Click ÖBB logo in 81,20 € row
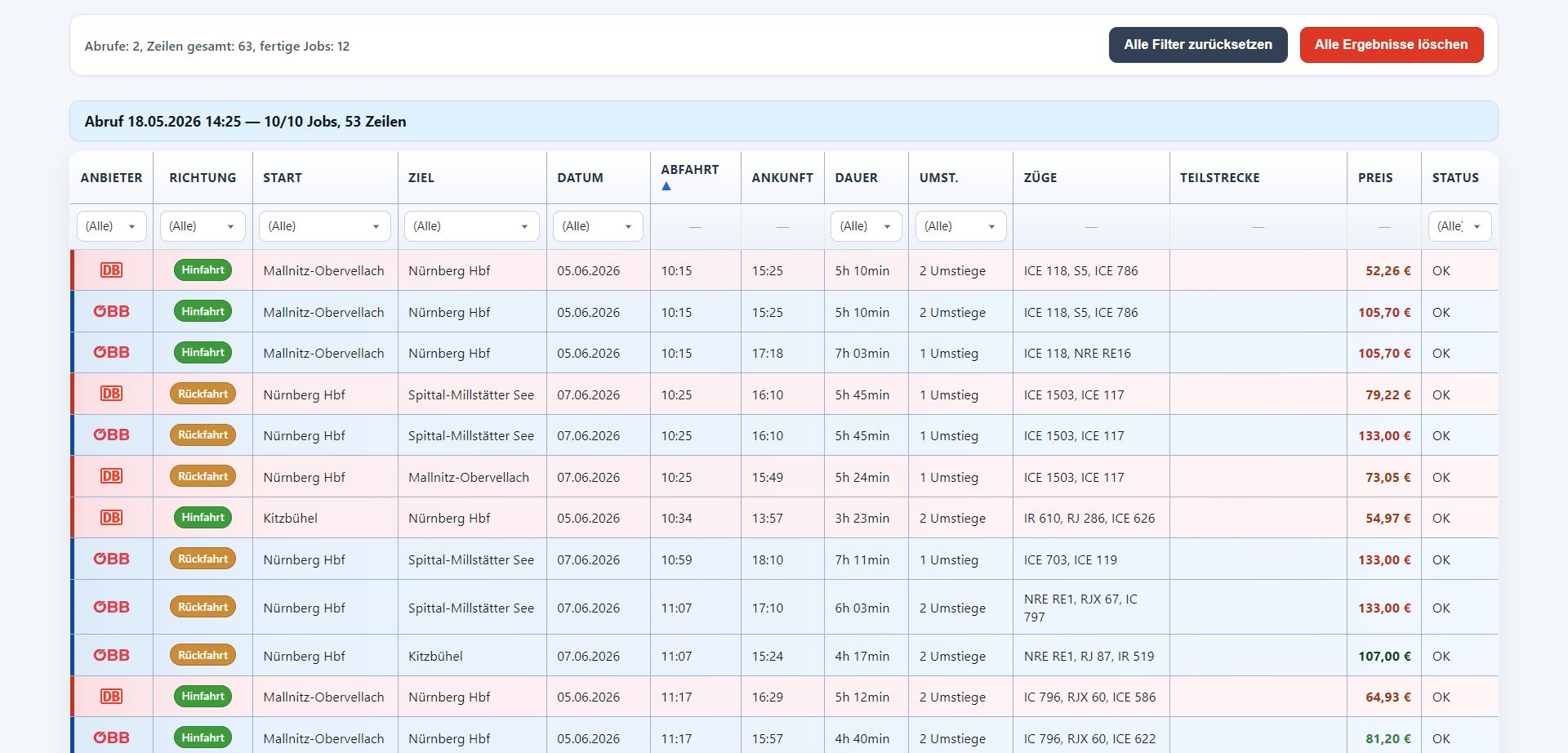The image size is (1568, 753). click(x=111, y=737)
